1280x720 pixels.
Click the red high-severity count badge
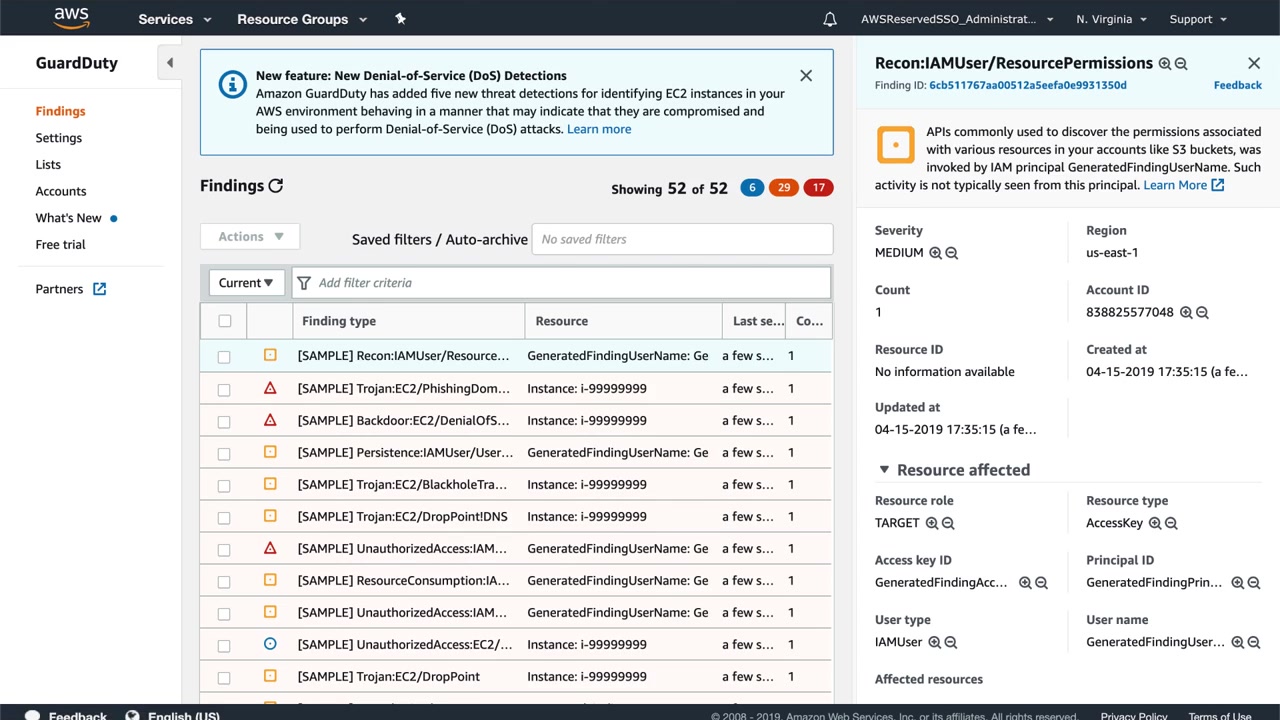(818, 188)
